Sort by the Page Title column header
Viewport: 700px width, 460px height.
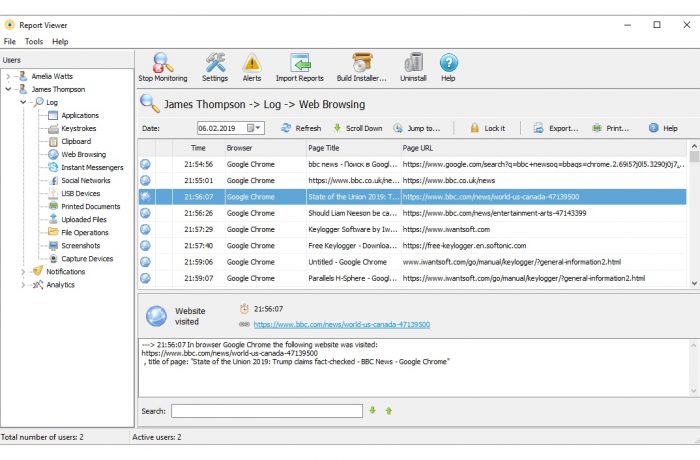tap(354, 148)
